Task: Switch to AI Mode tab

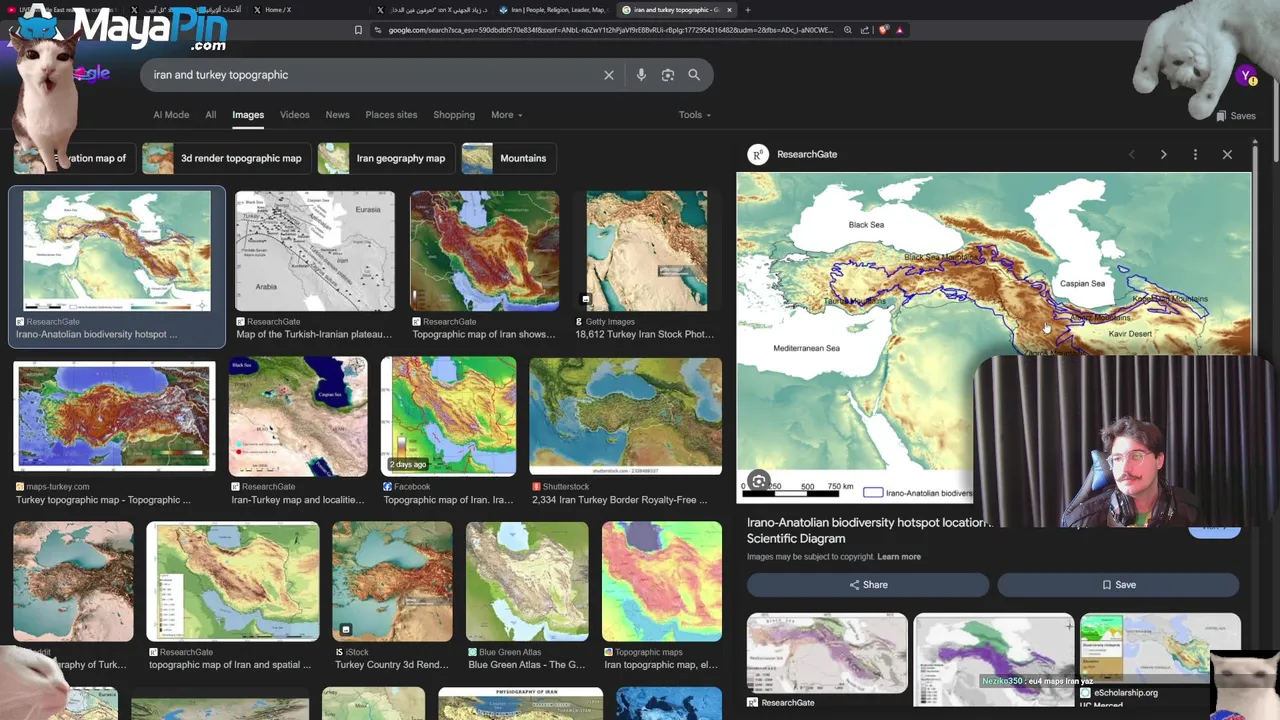Action: pyautogui.click(x=171, y=115)
